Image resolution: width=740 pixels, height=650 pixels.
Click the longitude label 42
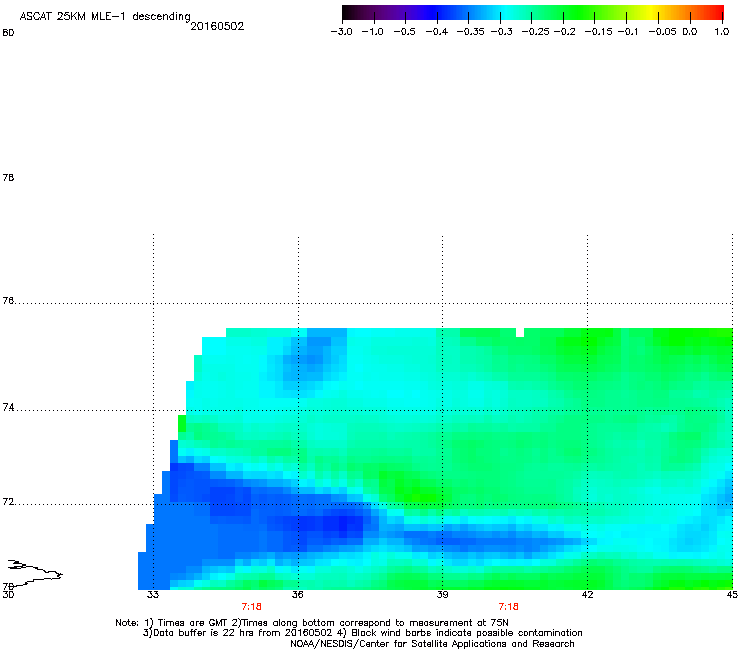point(587,594)
